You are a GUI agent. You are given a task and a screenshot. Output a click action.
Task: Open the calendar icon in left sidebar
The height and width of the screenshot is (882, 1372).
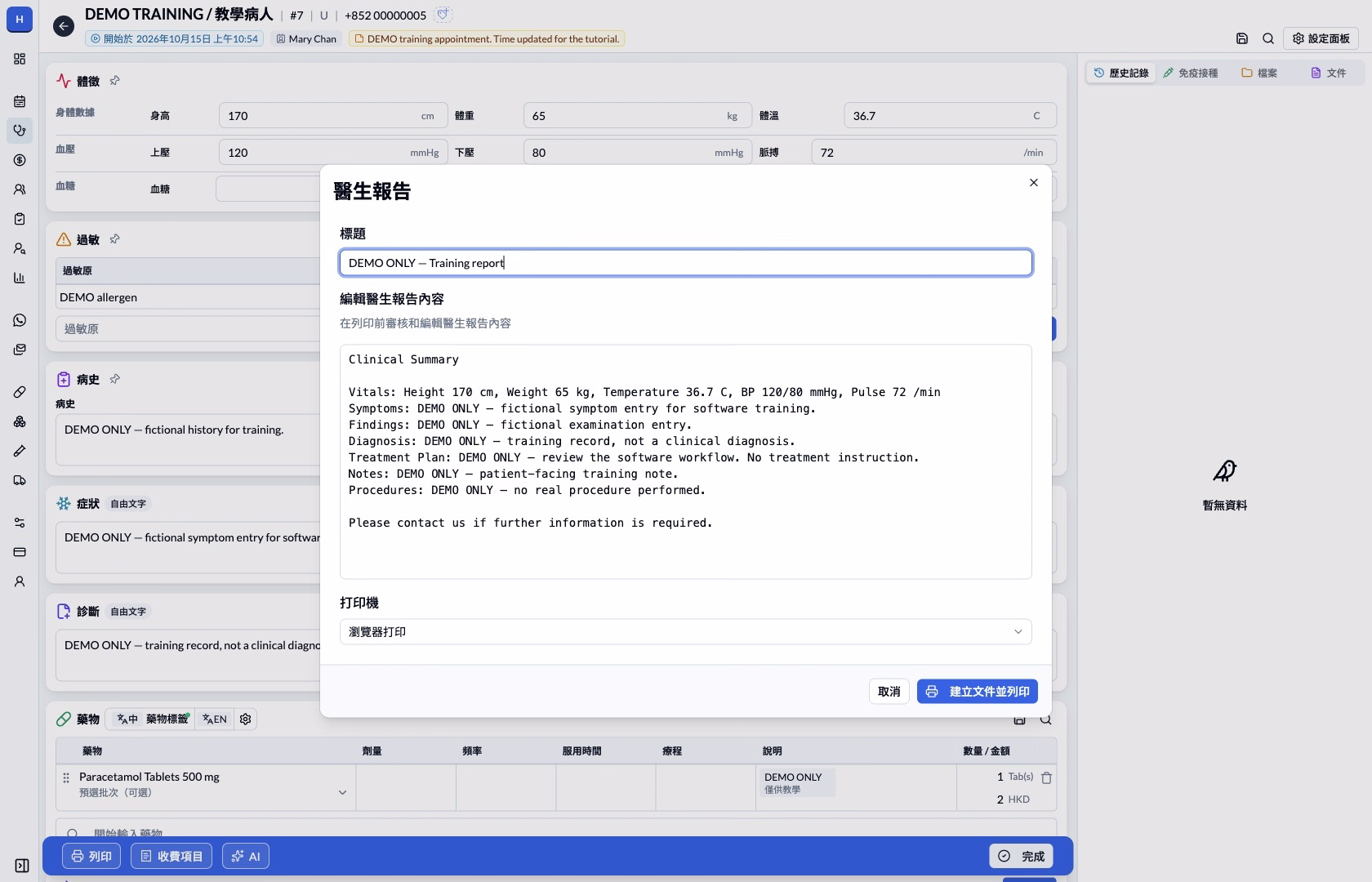tap(20, 101)
